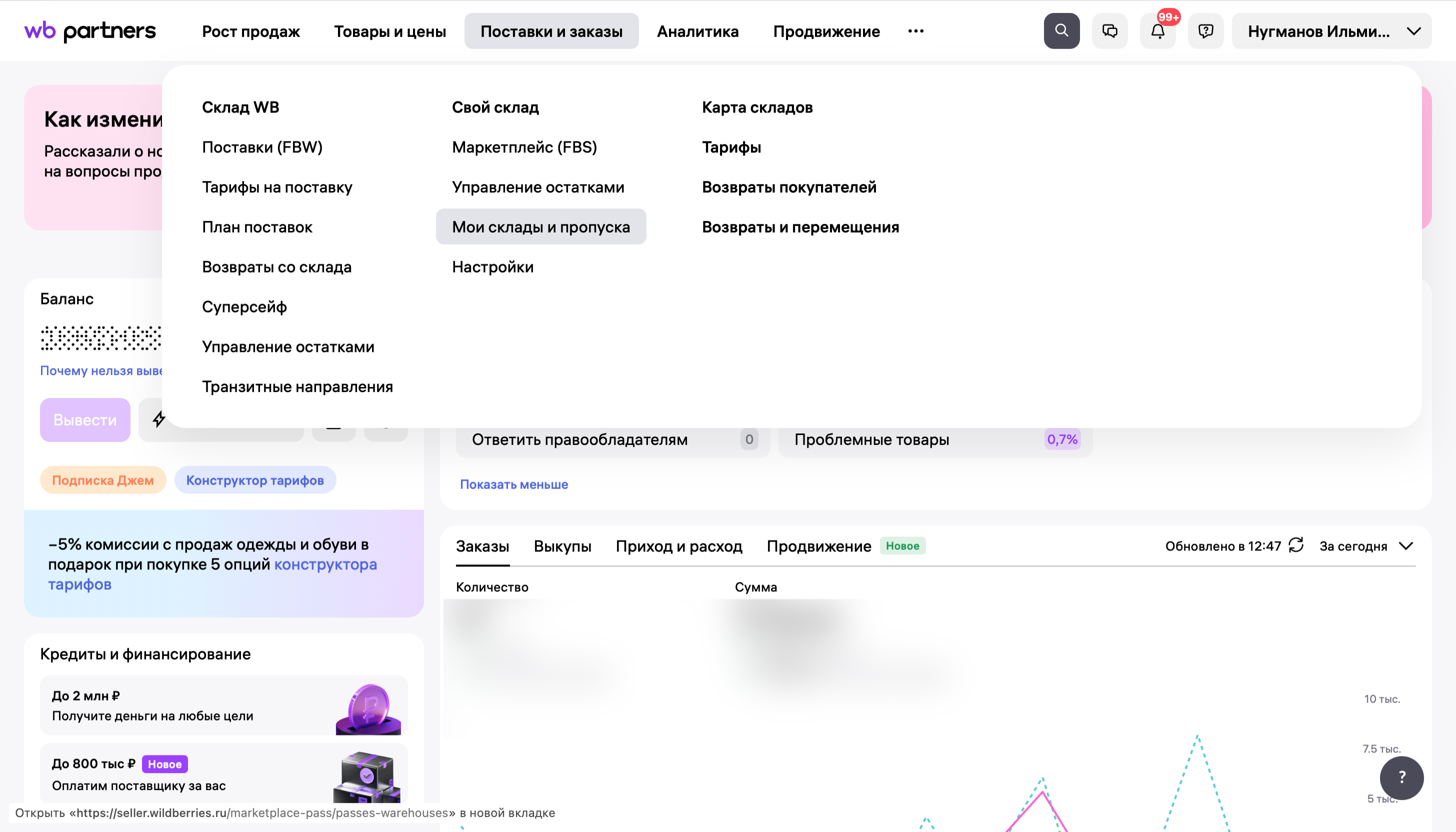Select Суперсейф

[244, 307]
